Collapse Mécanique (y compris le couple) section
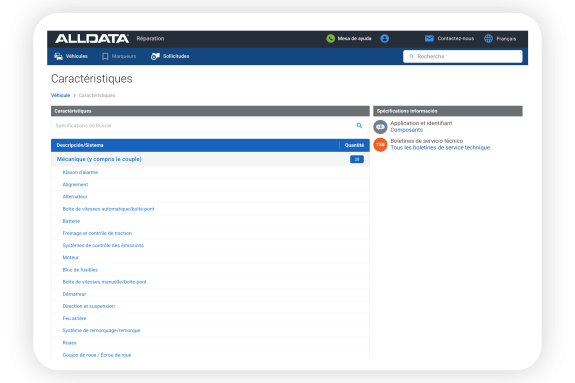The image size is (575, 383). pos(99,159)
